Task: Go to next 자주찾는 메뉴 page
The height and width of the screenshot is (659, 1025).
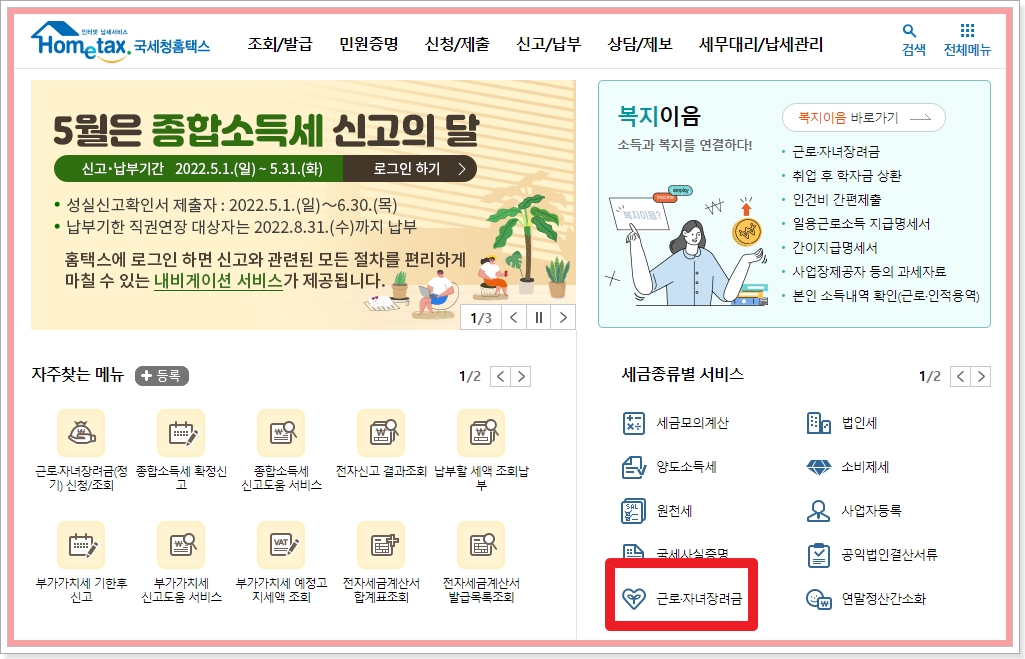Action: [521, 377]
